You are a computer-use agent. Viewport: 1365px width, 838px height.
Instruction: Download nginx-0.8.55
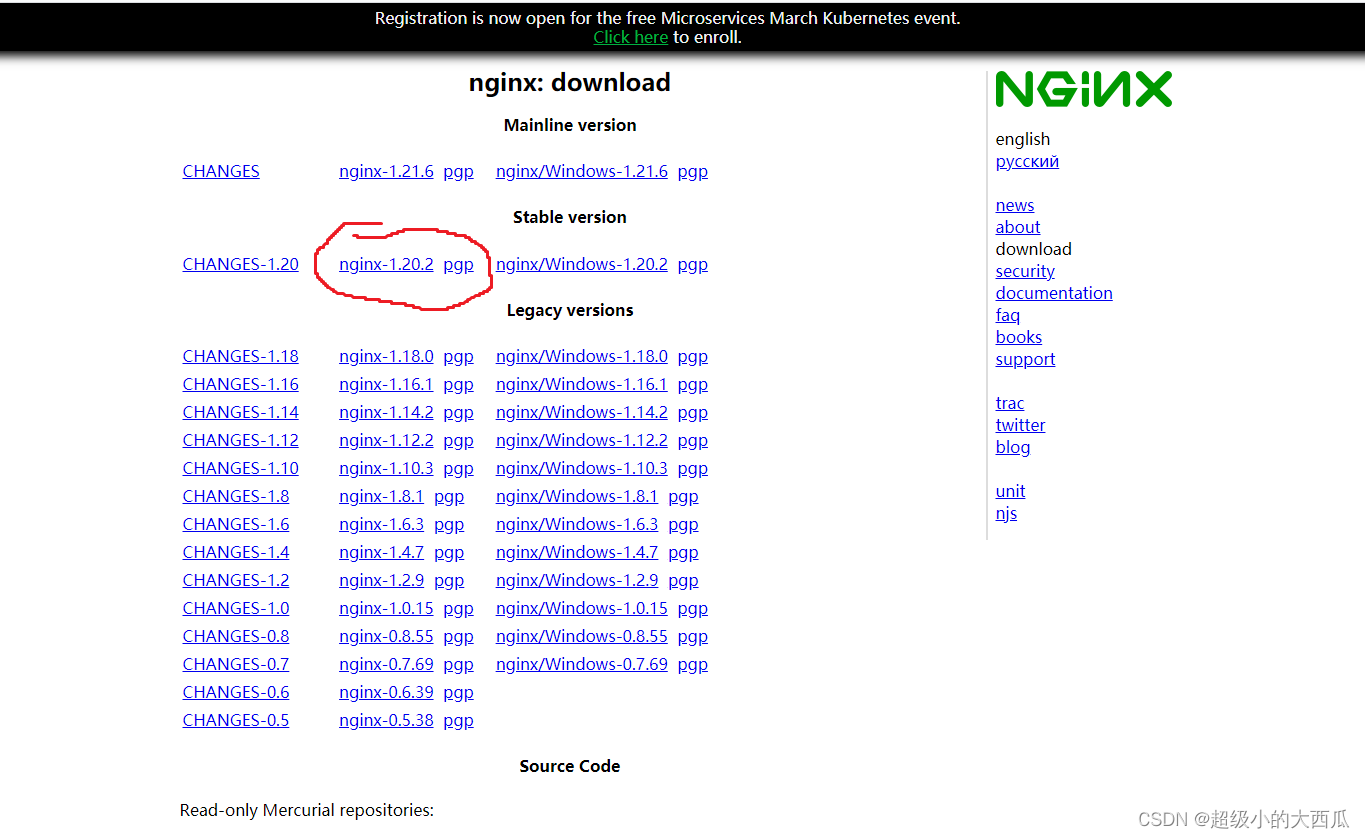click(386, 636)
